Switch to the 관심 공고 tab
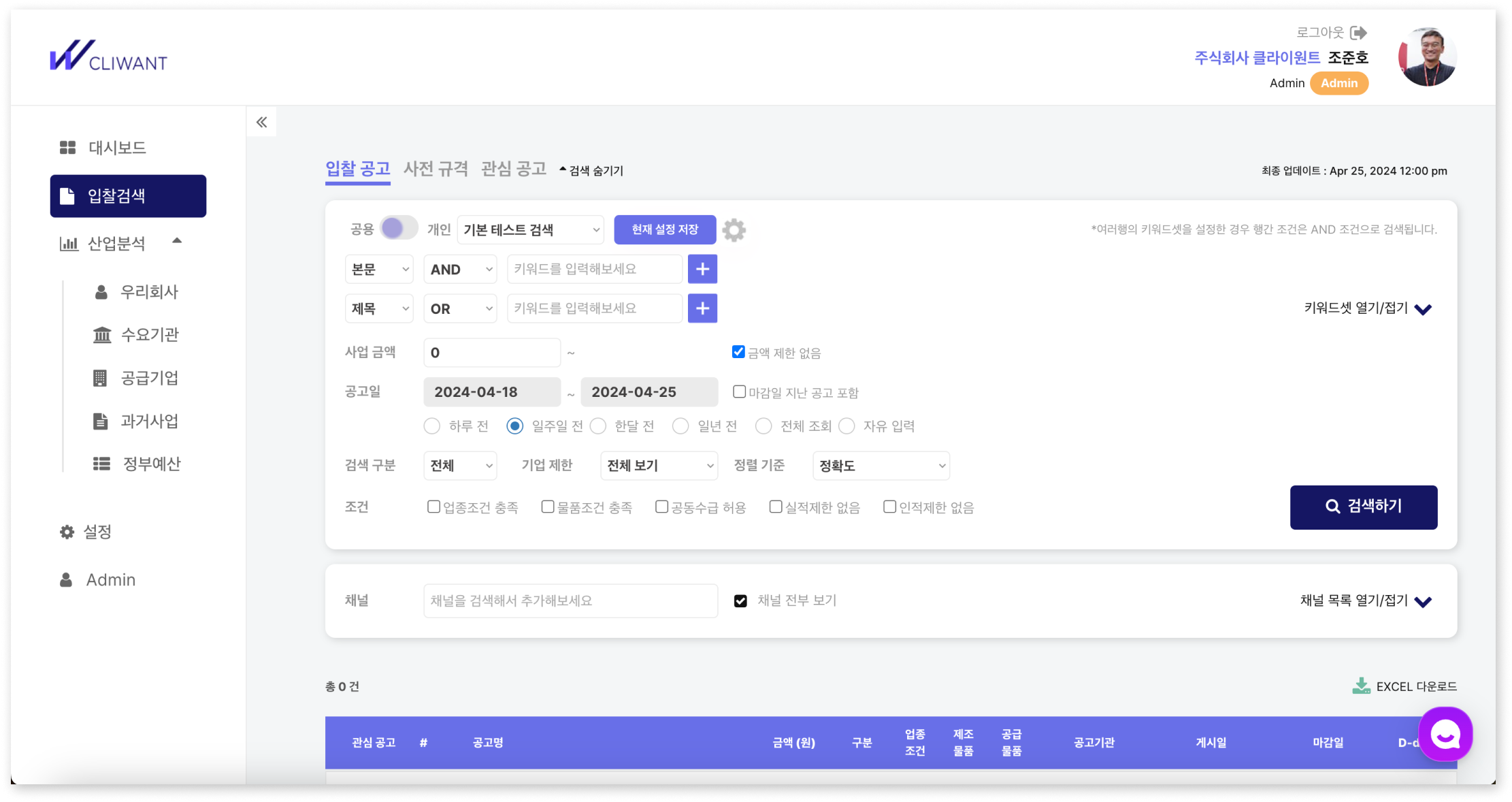 (x=514, y=169)
